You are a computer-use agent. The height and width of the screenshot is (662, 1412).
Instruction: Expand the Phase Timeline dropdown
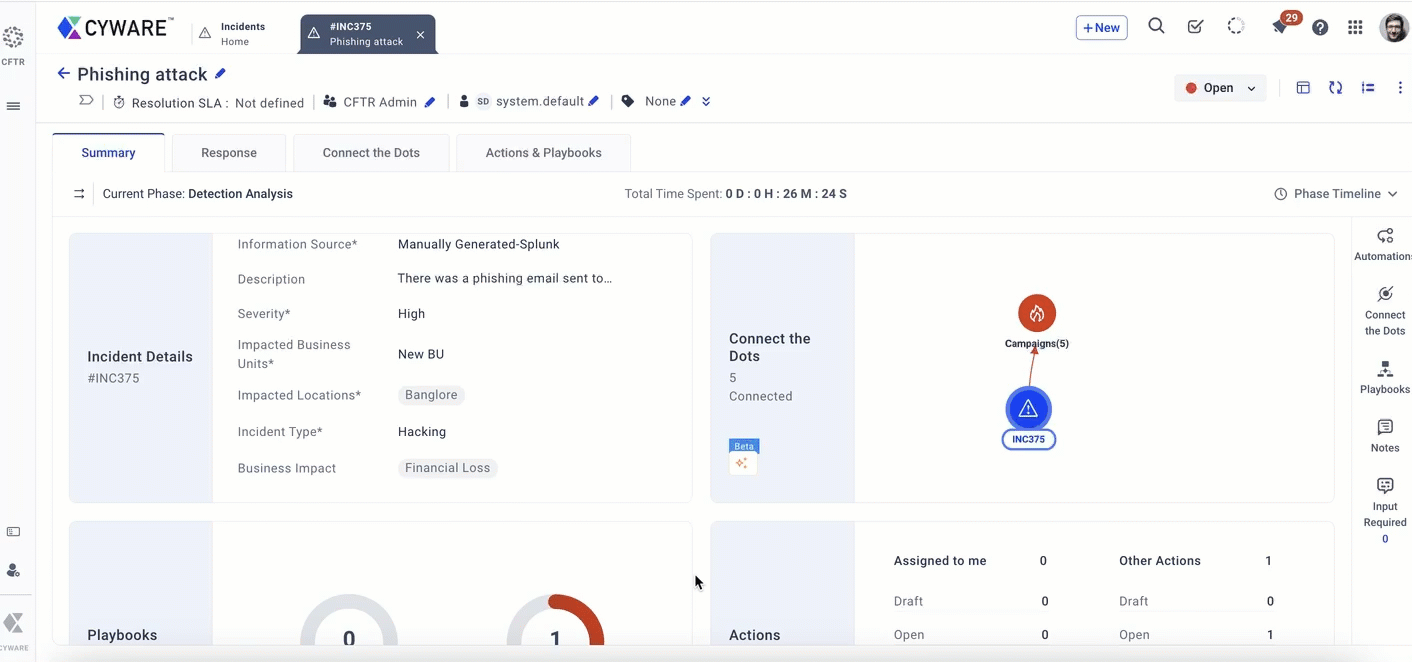(1336, 194)
